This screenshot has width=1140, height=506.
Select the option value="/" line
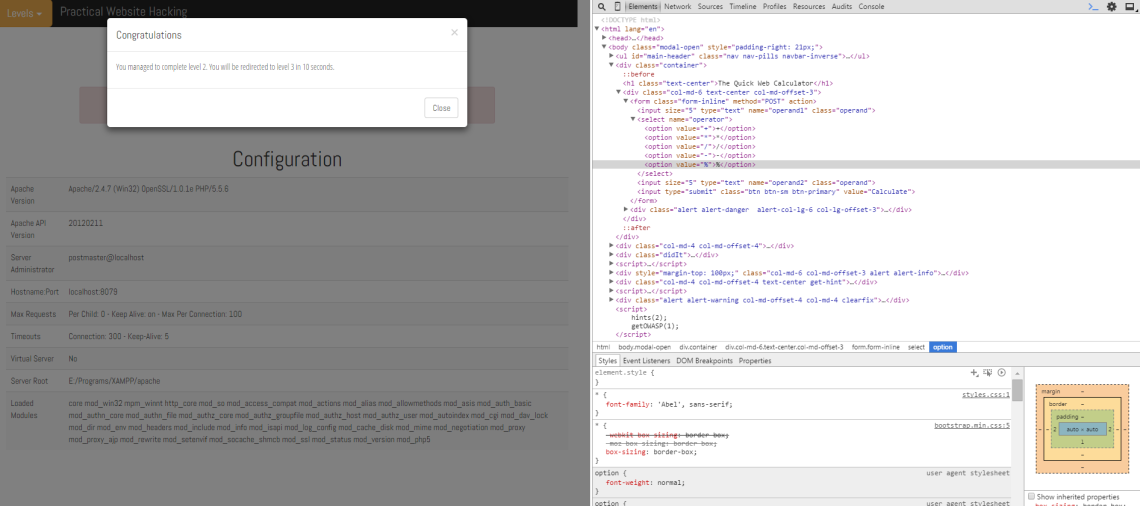pyautogui.click(x=700, y=146)
